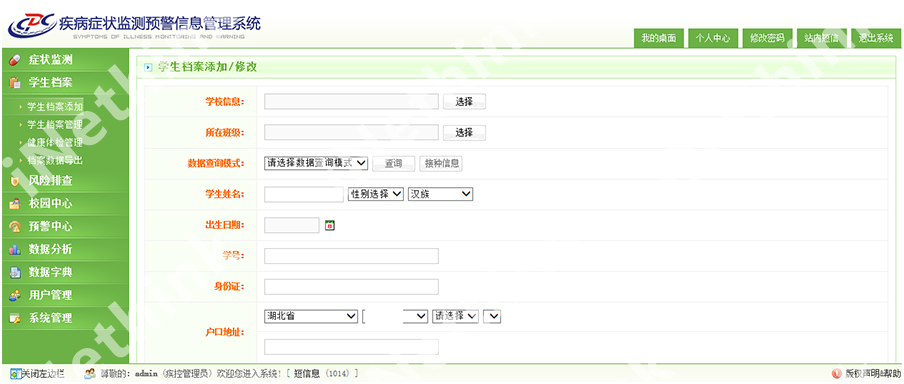Select 档案数据导出 submenu item

[x=55, y=160]
